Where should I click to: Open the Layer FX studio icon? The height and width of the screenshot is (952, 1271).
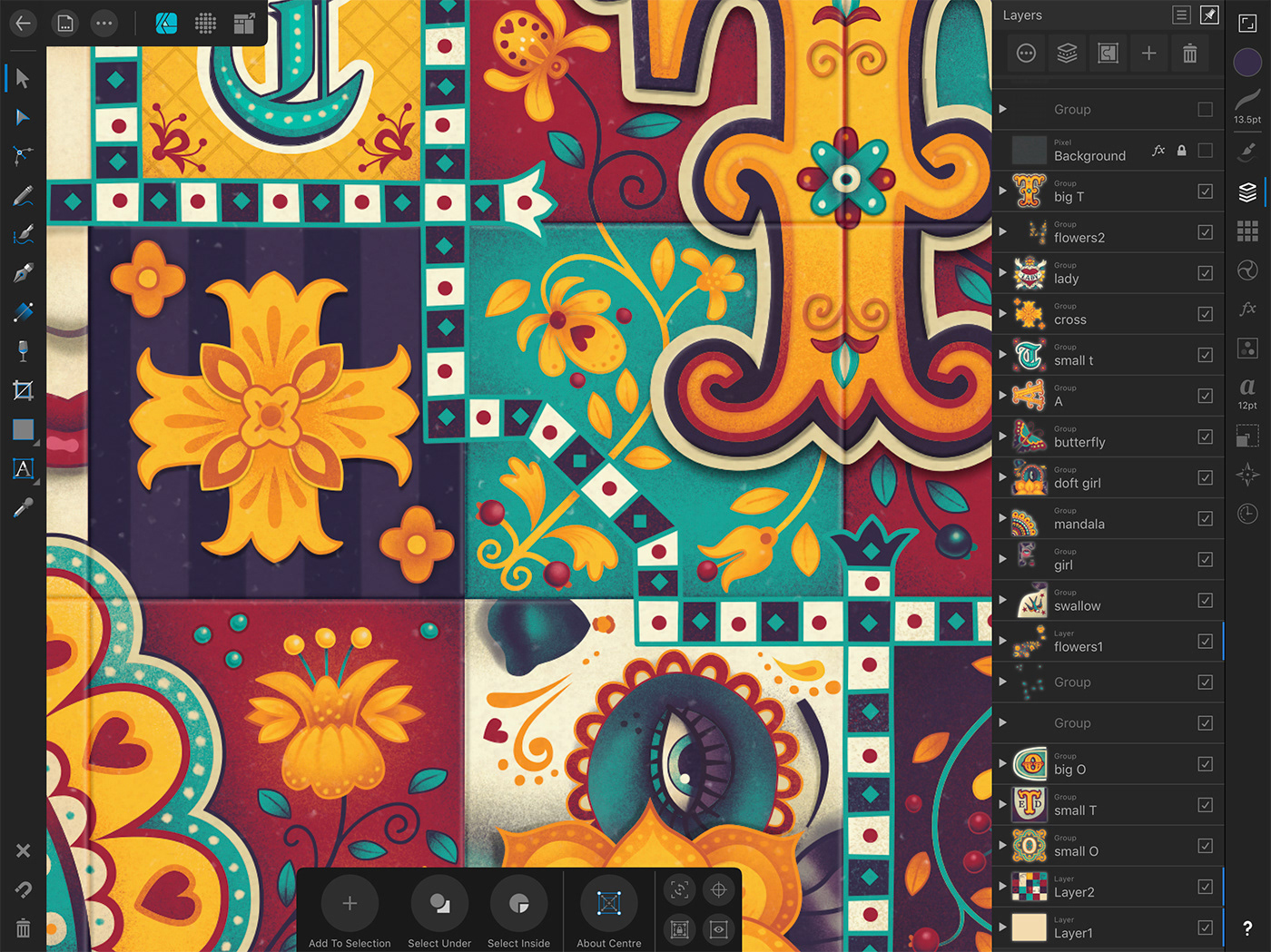click(x=1247, y=309)
